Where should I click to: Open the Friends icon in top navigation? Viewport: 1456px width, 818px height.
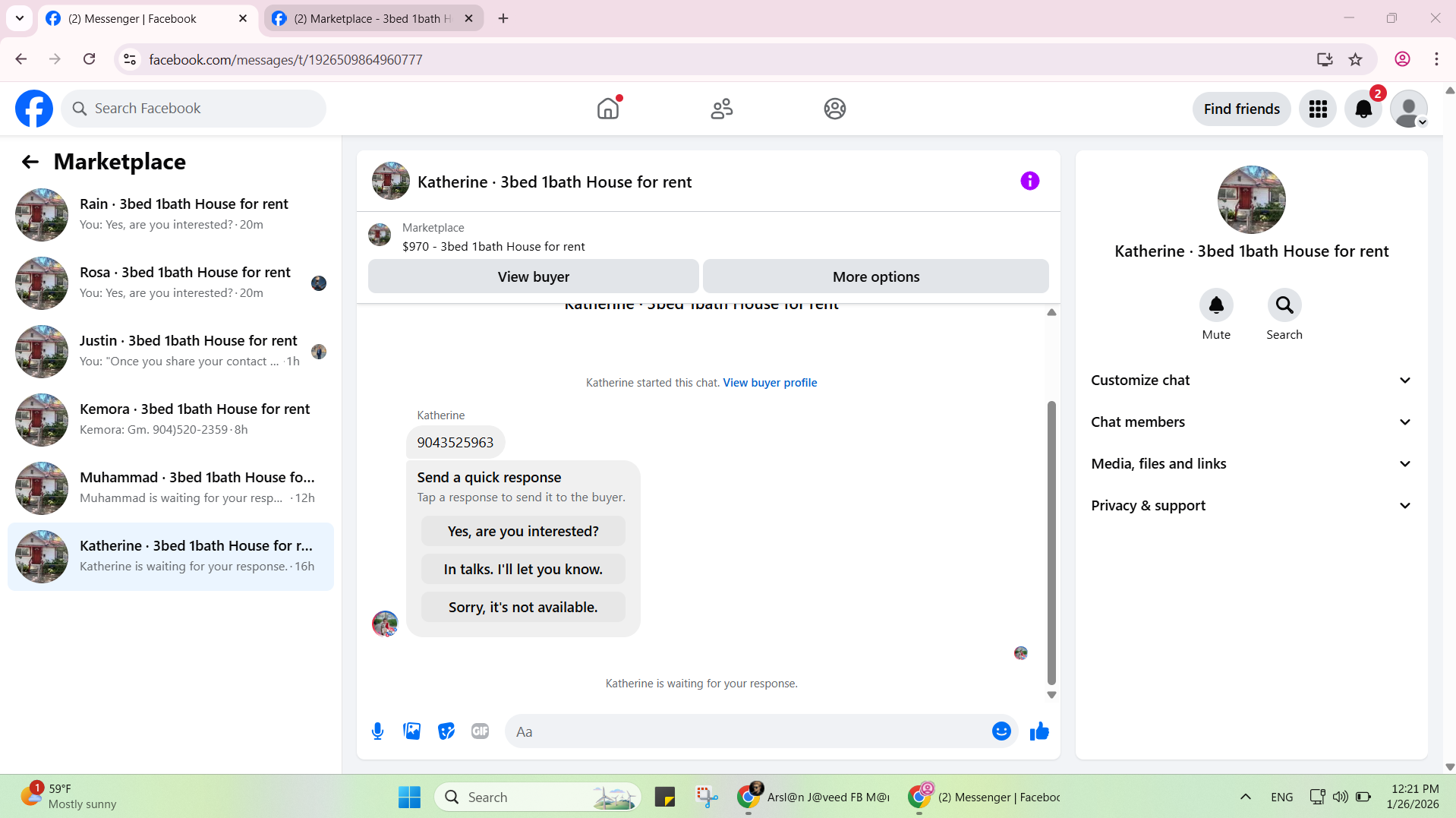tap(722, 109)
